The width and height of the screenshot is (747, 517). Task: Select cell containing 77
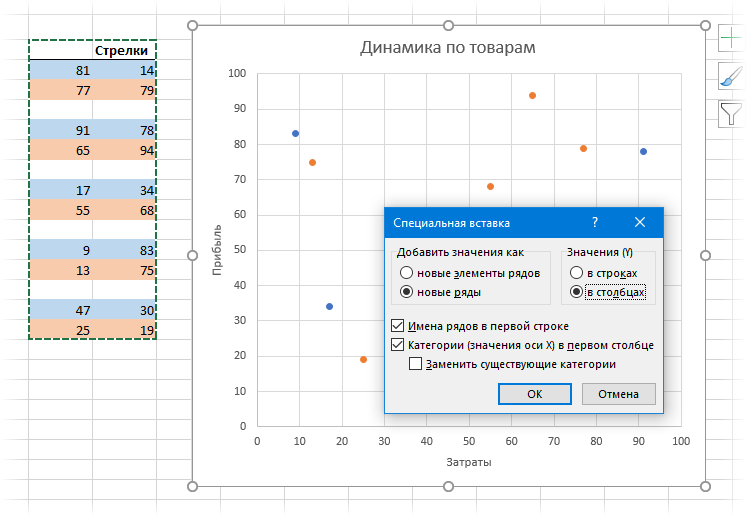(x=61, y=90)
